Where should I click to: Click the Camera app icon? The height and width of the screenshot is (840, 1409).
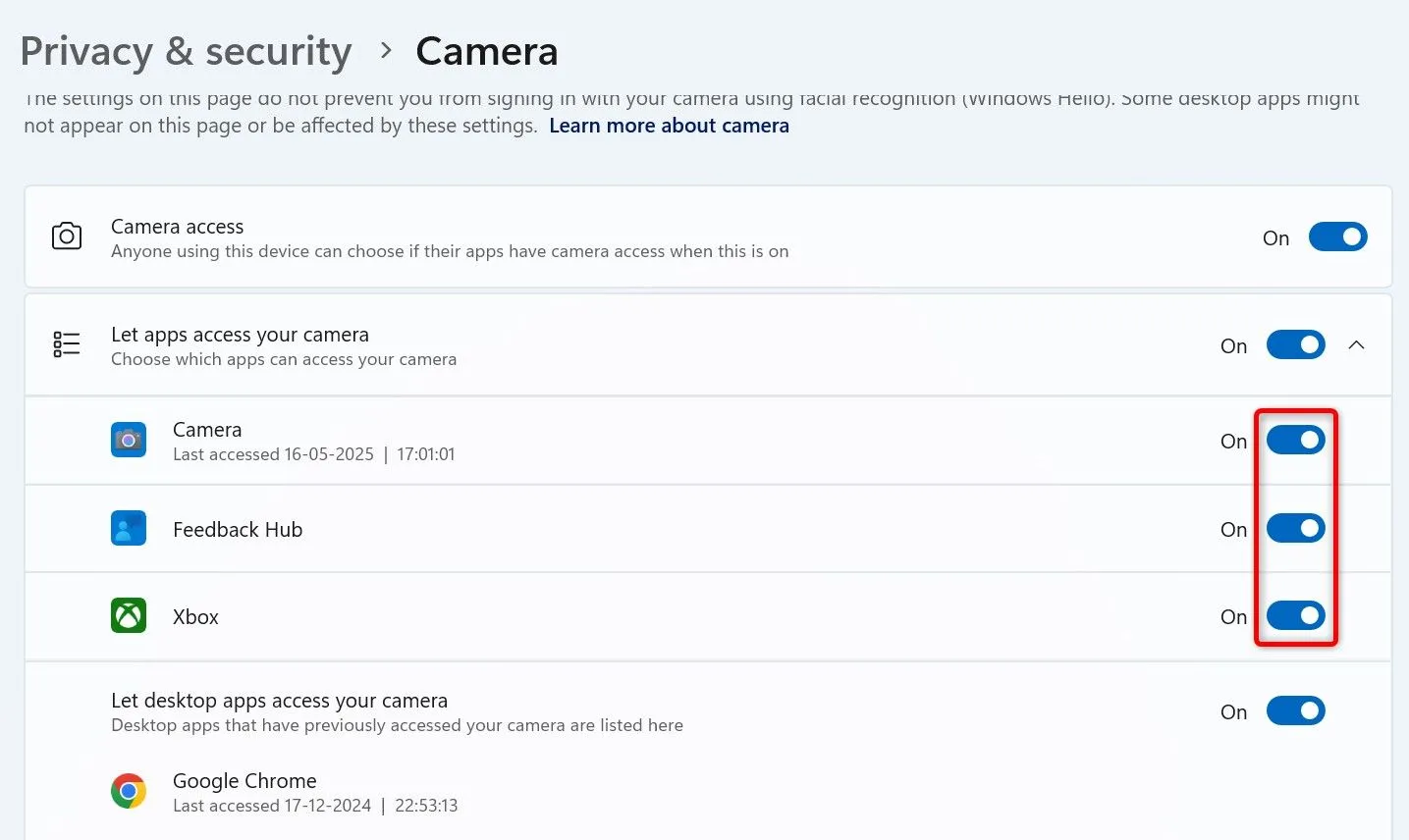[128, 440]
